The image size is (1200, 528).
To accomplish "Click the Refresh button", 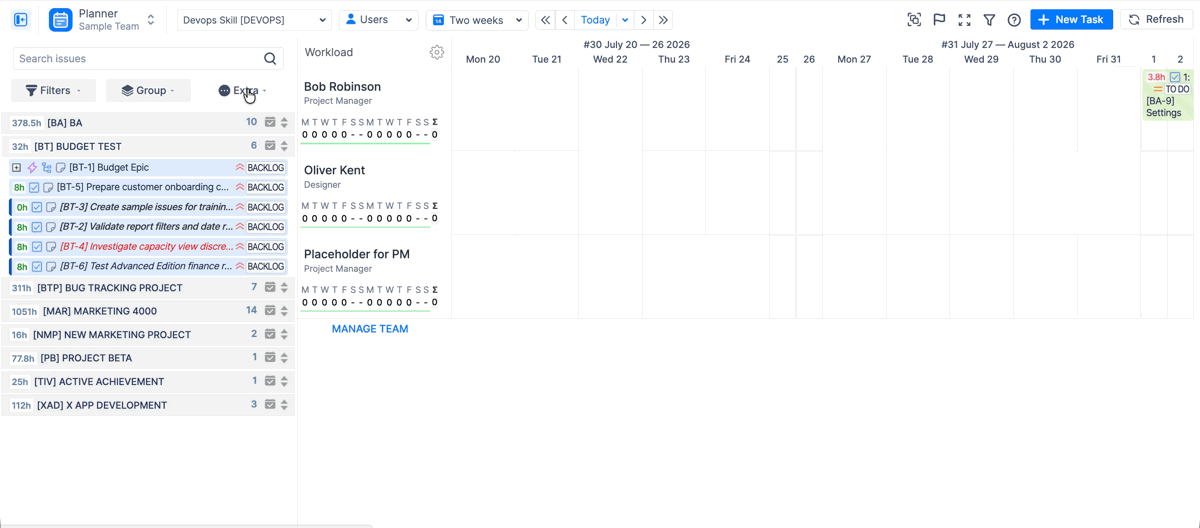I will click(1156, 20).
